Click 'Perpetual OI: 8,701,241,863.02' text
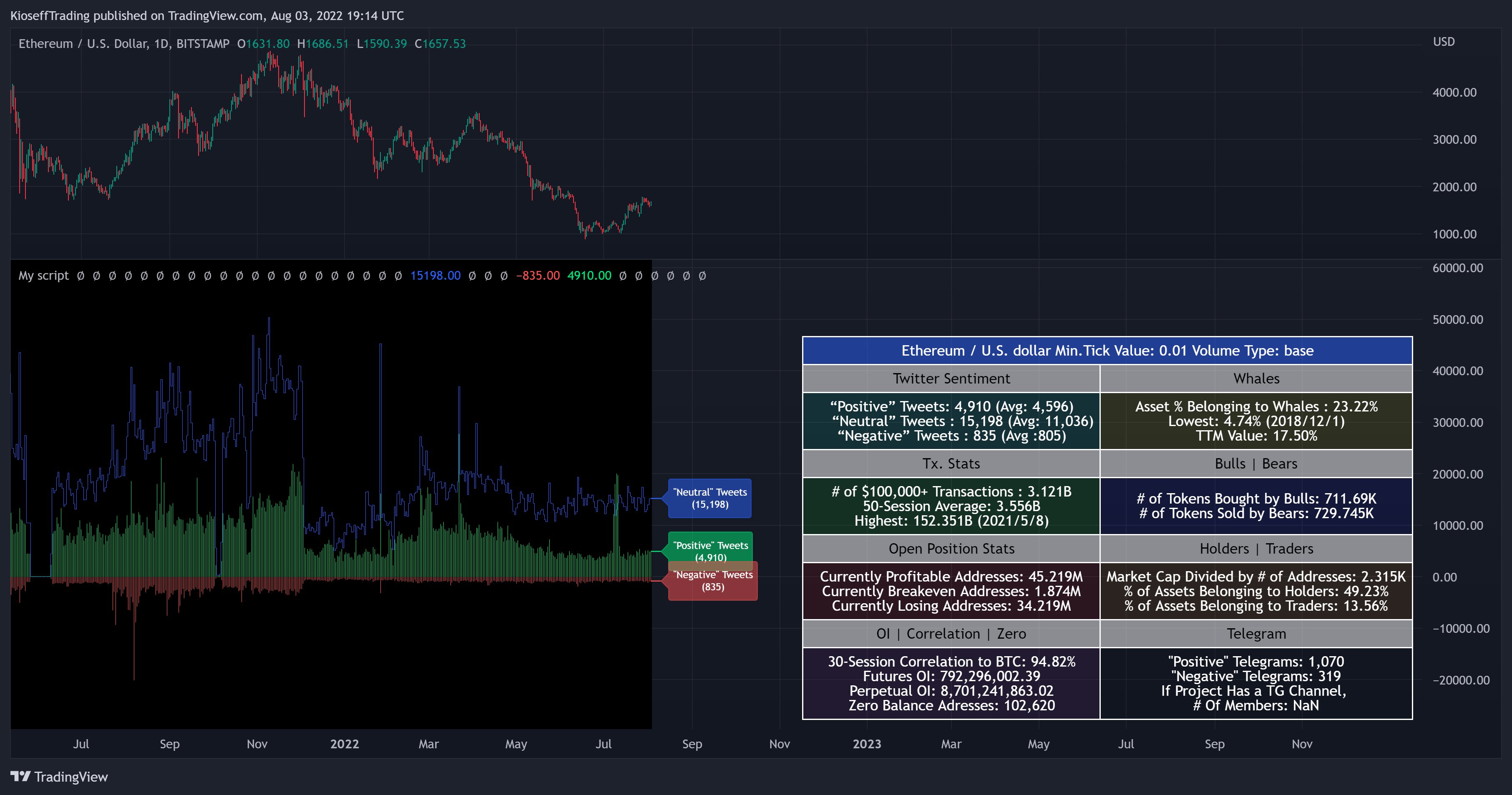1512x795 pixels. click(x=951, y=691)
